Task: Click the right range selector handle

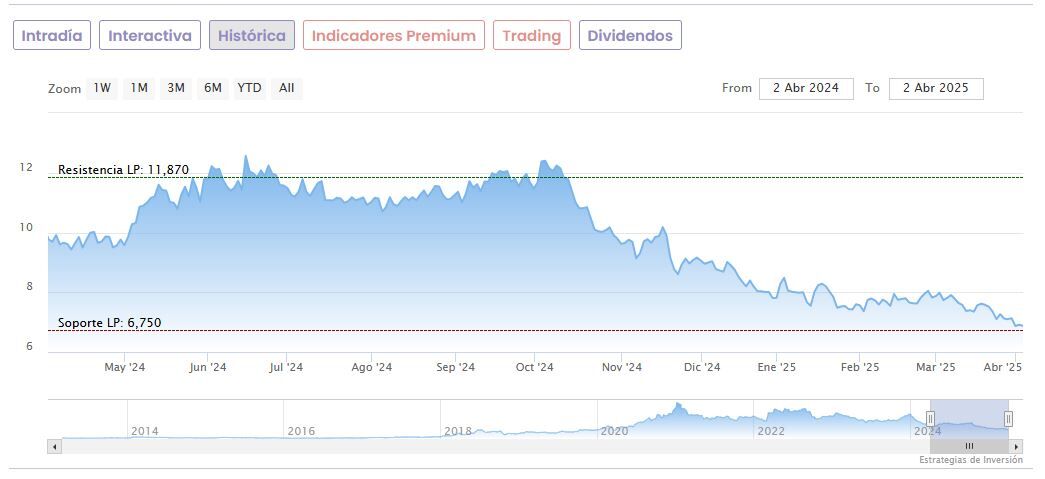Action: click(1008, 418)
